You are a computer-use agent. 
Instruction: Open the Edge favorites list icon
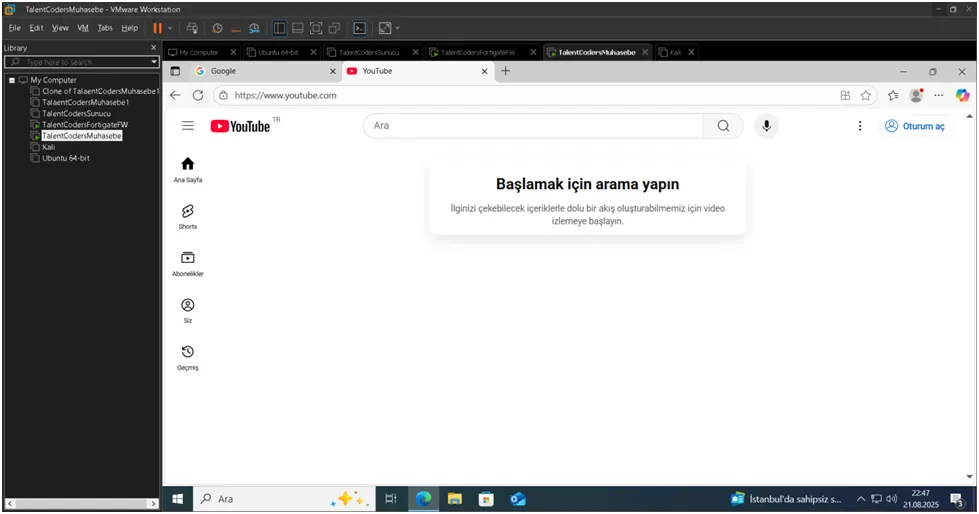[x=893, y=96]
